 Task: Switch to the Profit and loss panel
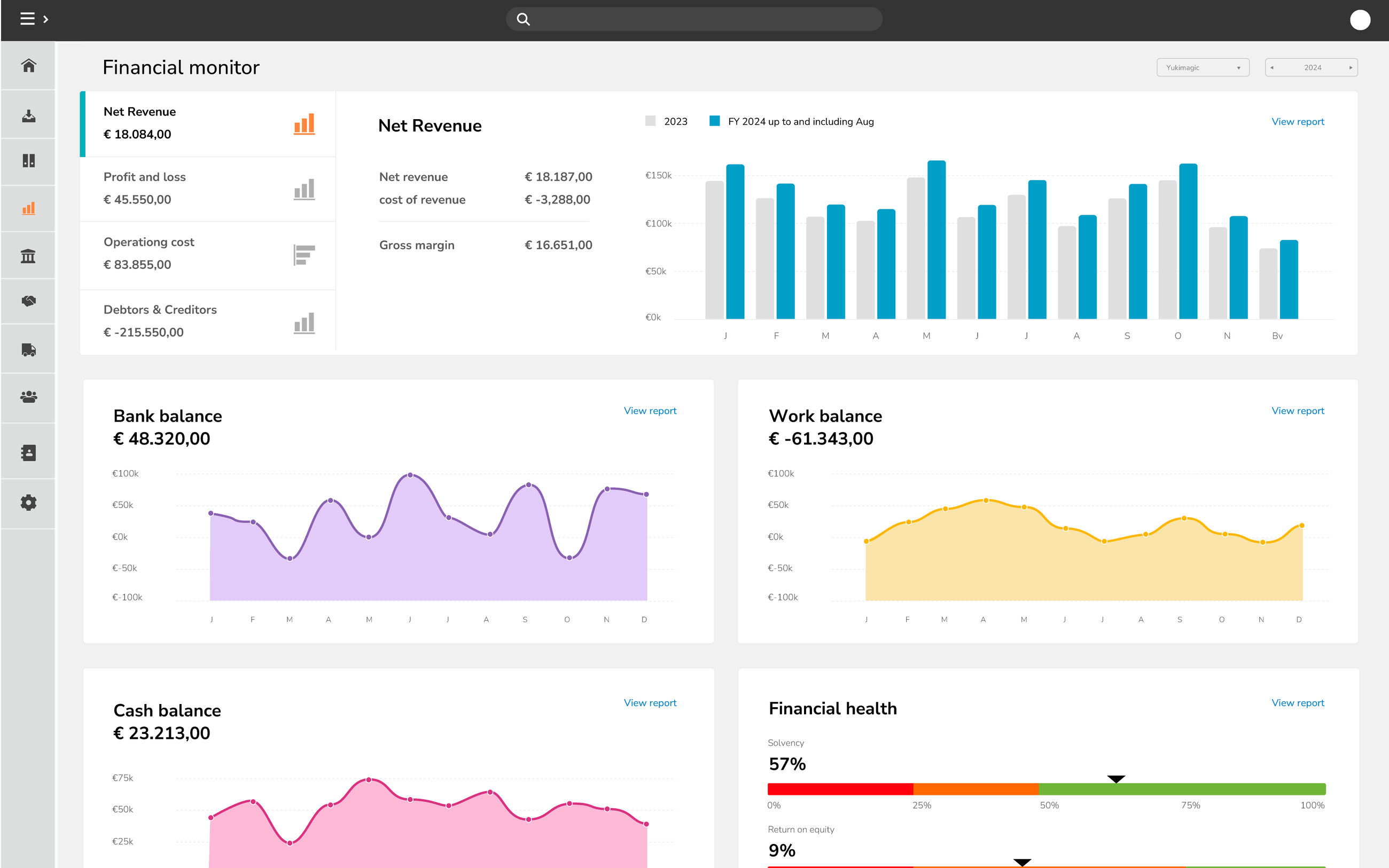click(x=207, y=189)
